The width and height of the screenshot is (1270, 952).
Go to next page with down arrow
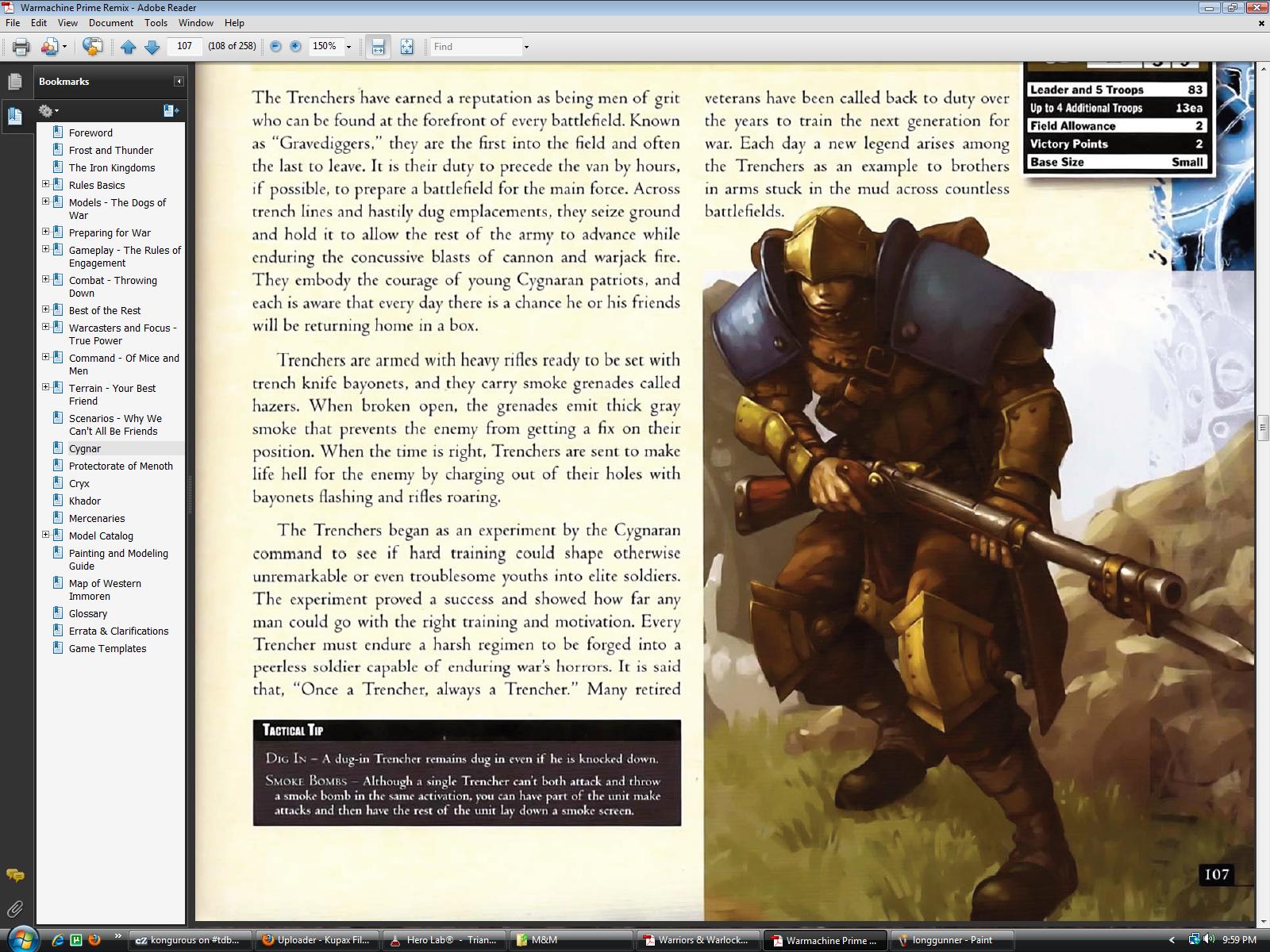(152, 47)
